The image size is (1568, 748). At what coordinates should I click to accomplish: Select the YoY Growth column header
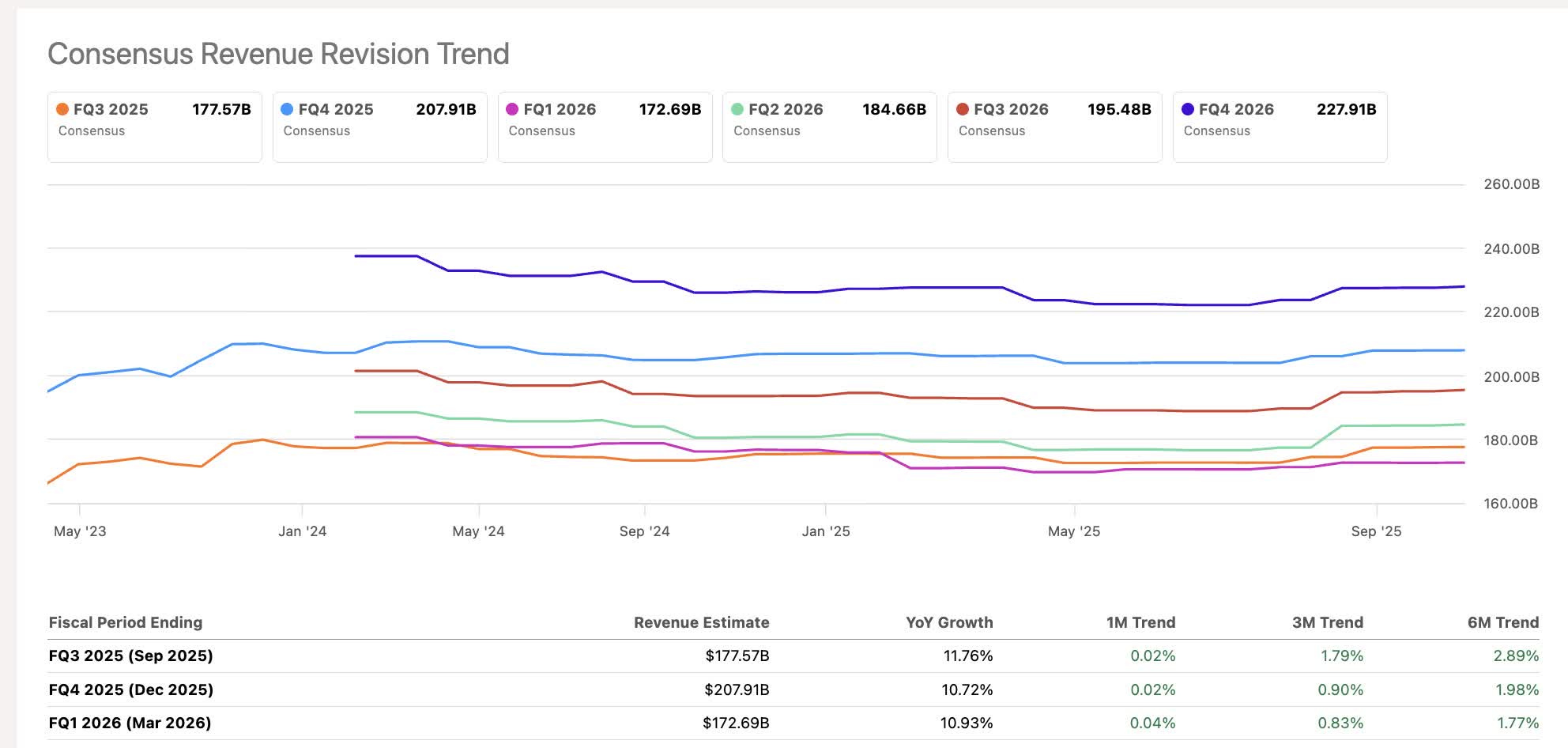pos(948,622)
